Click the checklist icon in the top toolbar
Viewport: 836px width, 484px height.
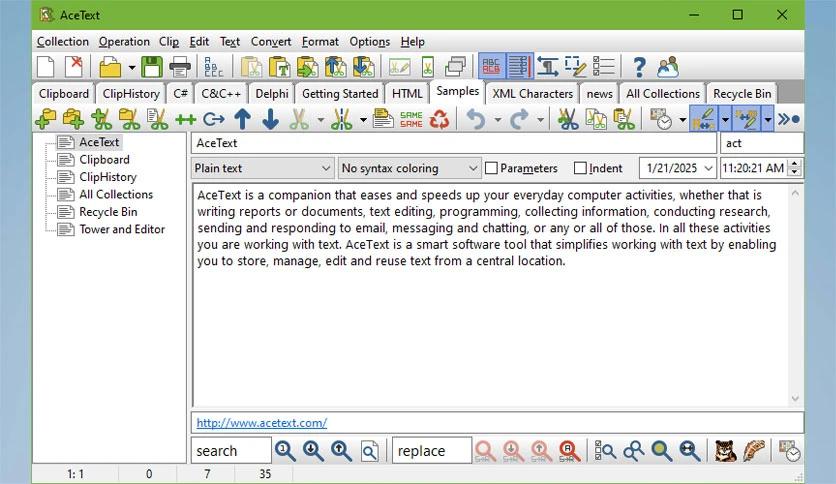[x=604, y=67]
